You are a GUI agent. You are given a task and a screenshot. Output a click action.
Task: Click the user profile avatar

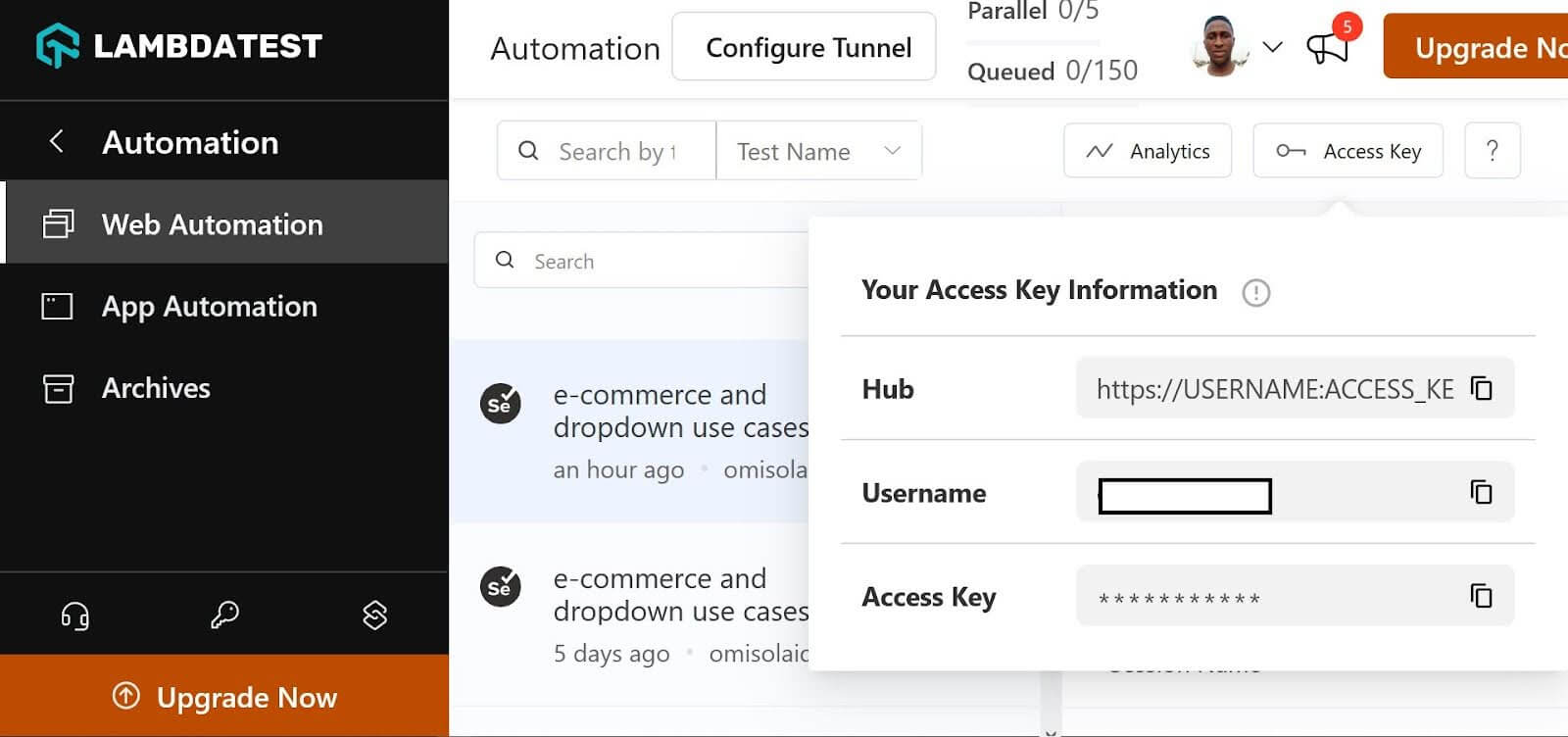(x=1220, y=46)
